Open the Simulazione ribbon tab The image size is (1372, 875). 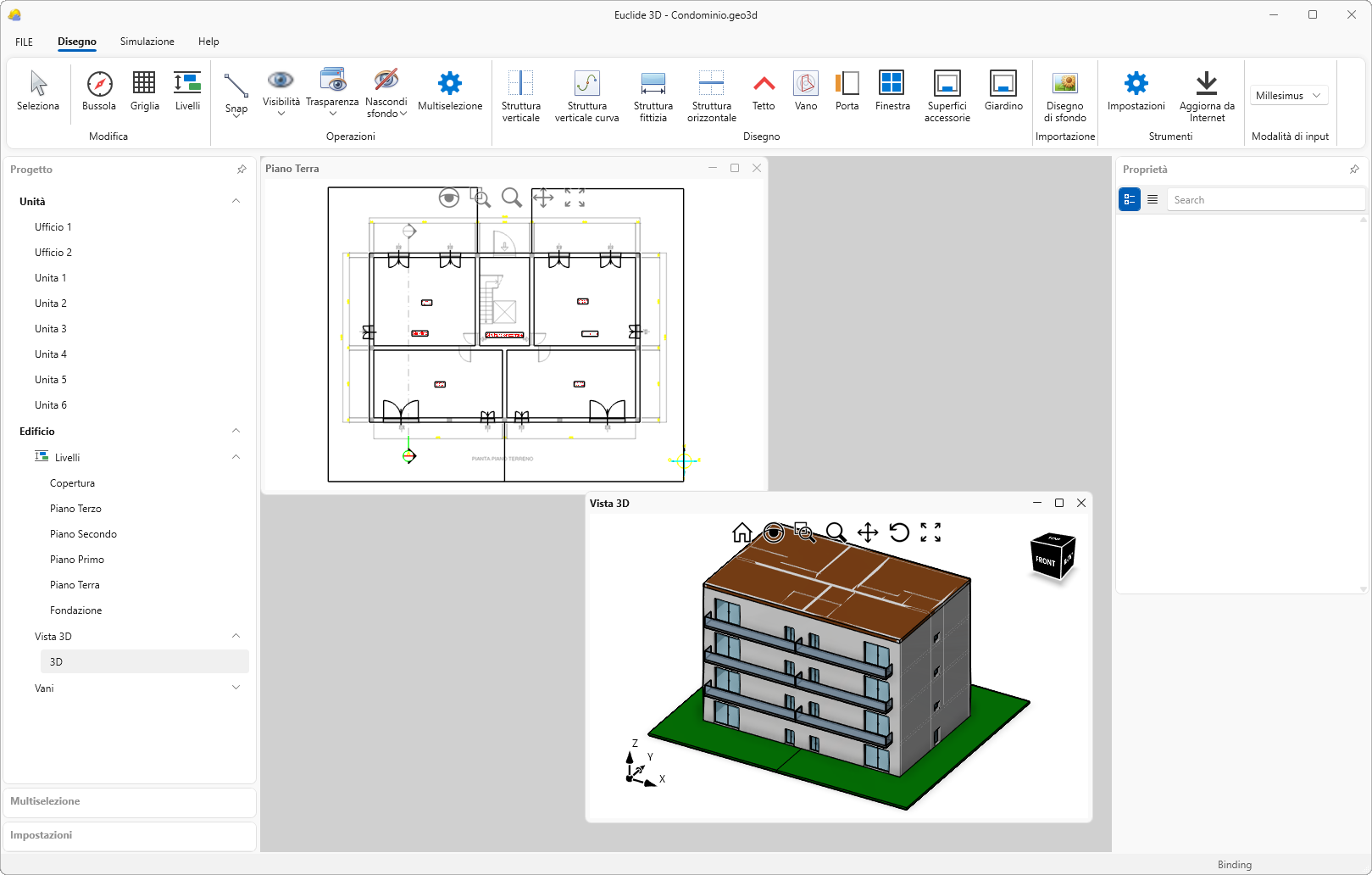(147, 42)
